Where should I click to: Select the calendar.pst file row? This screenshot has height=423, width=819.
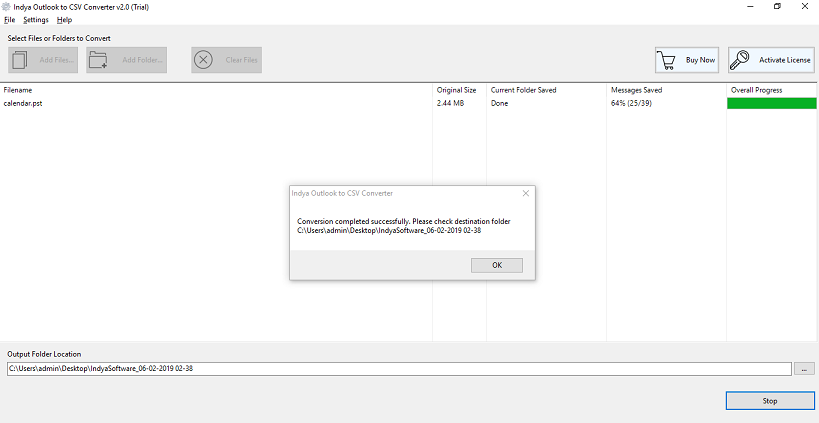(407, 103)
